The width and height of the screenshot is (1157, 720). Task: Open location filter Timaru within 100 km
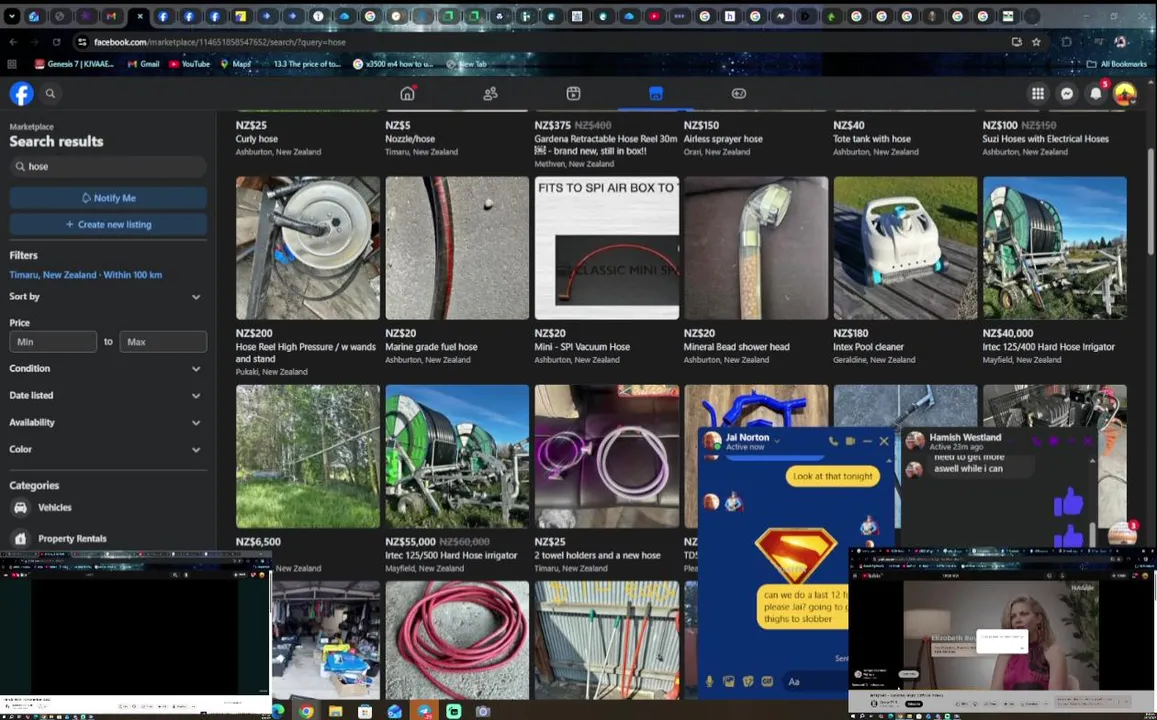click(86, 274)
